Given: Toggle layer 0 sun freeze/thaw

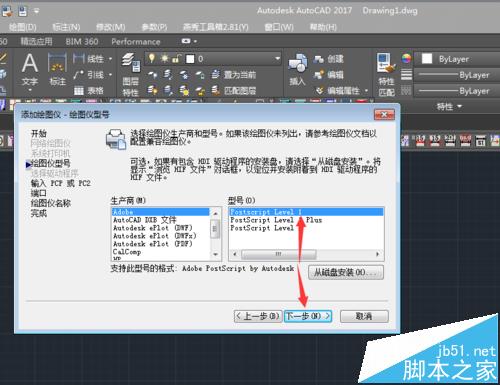Looking at the screenshot, I should [164, 59].
